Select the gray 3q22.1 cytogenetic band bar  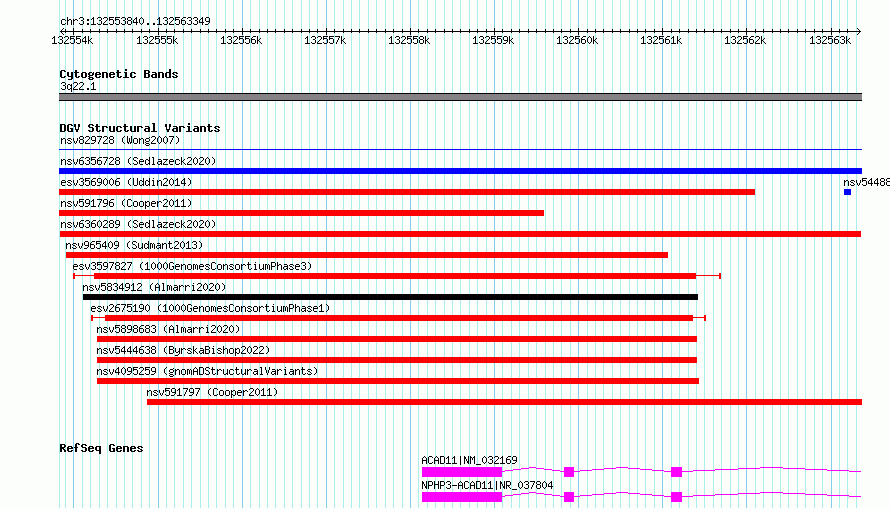460,97
